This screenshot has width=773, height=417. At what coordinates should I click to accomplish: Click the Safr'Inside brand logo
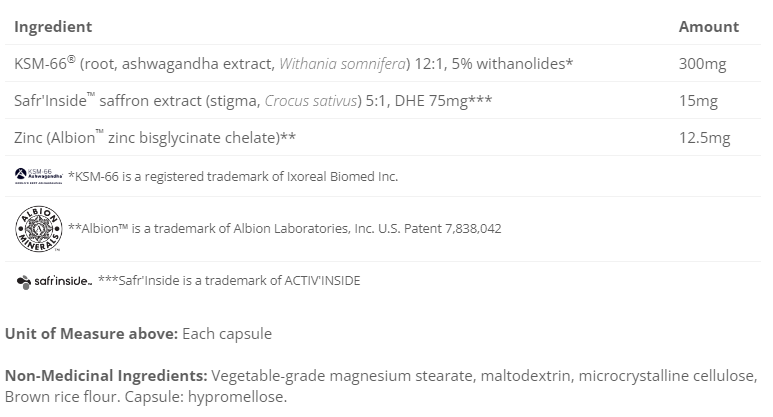click(x=54, y=282)
